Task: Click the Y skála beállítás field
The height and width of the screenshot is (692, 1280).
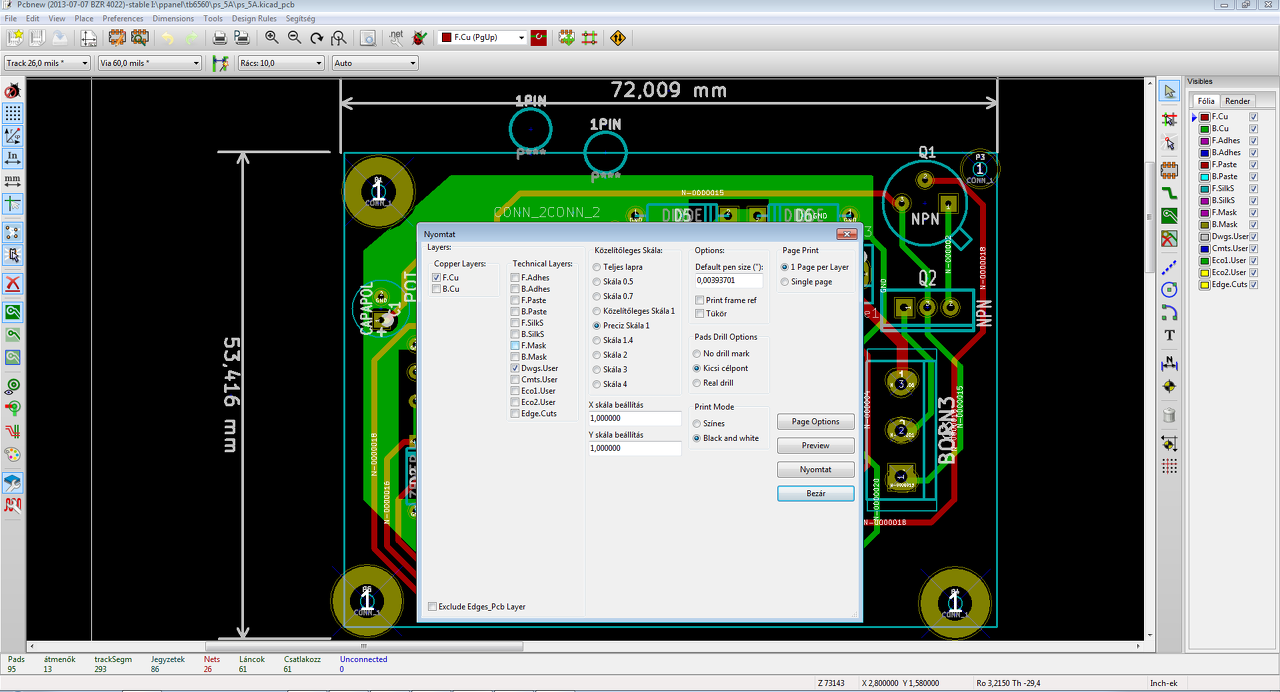Action: coord(635,448)
